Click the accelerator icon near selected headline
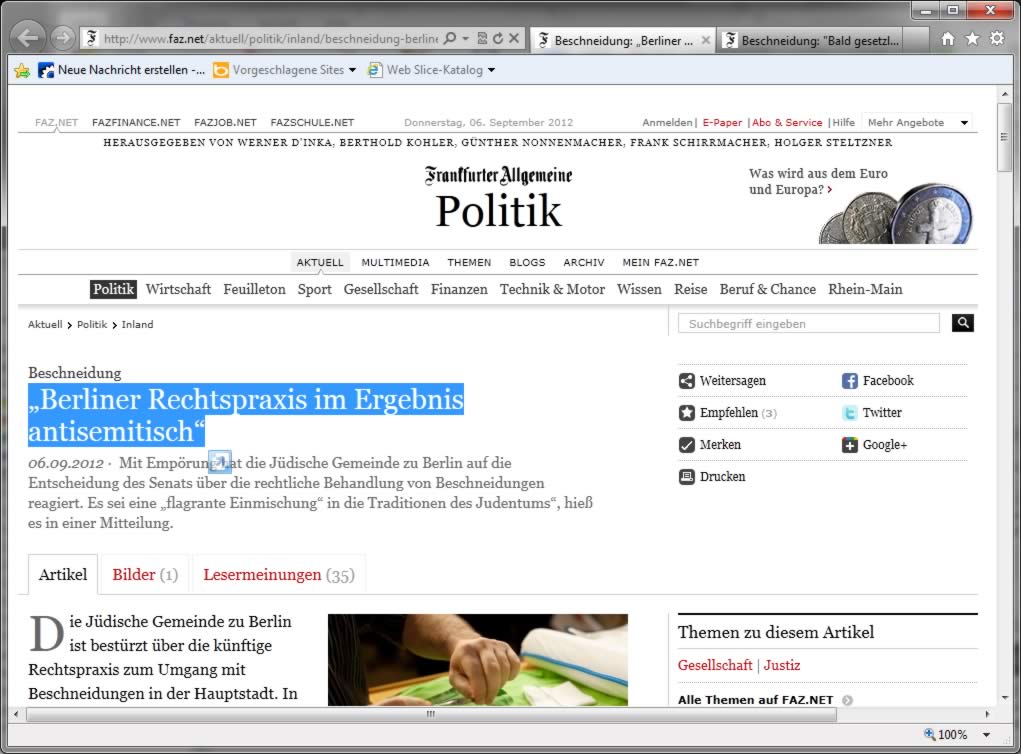The height and width of the screenshot is (754, 1021). (x=219, y=462)
